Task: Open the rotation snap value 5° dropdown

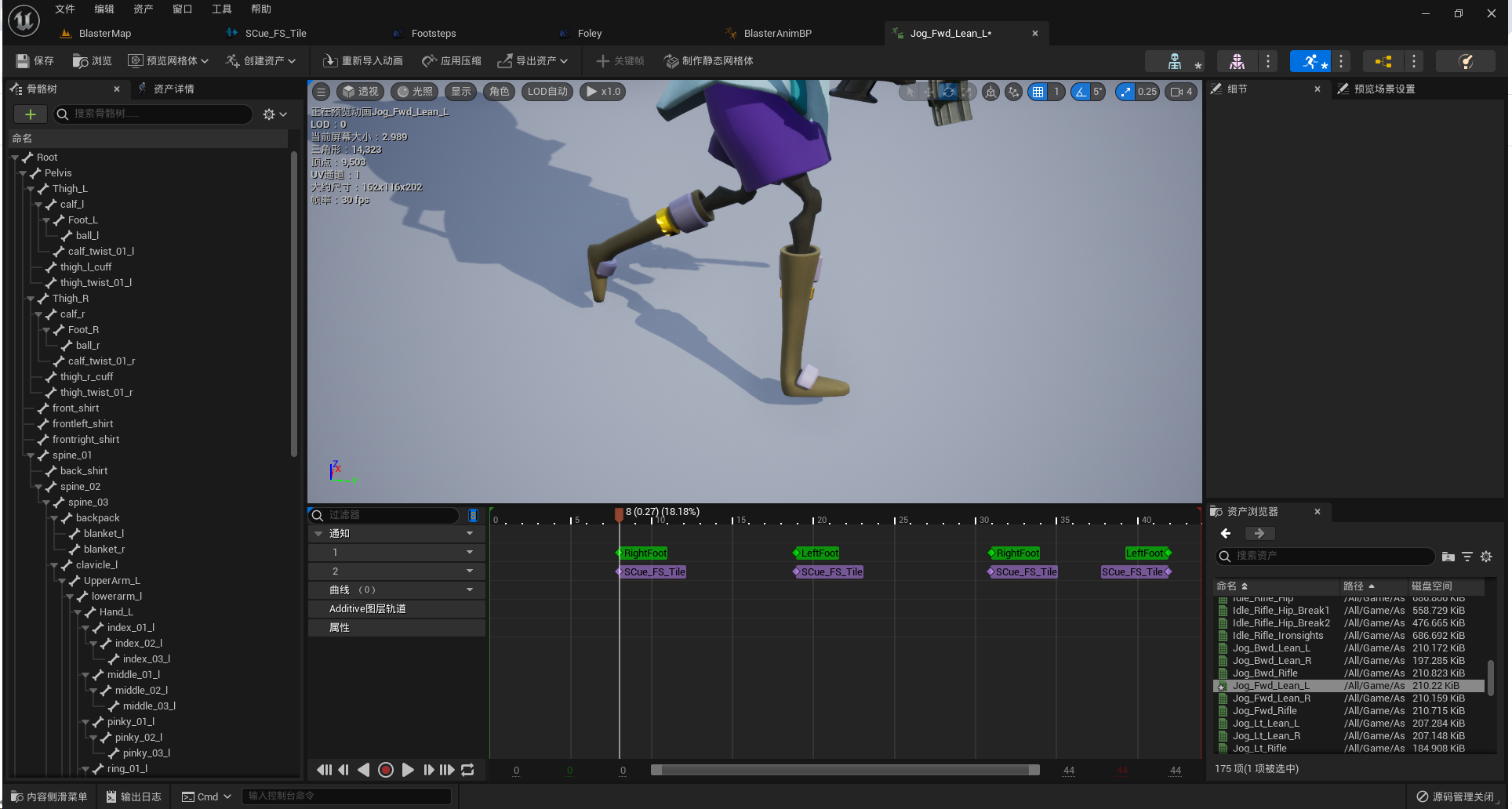Action: coord(1097,92)
